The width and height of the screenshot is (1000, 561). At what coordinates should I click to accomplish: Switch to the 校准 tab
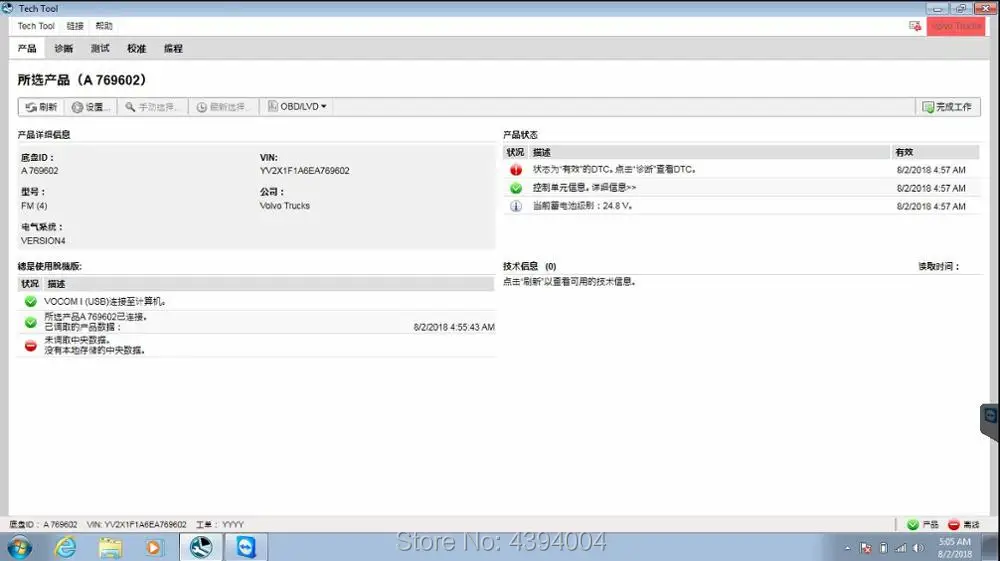point(136,48)
